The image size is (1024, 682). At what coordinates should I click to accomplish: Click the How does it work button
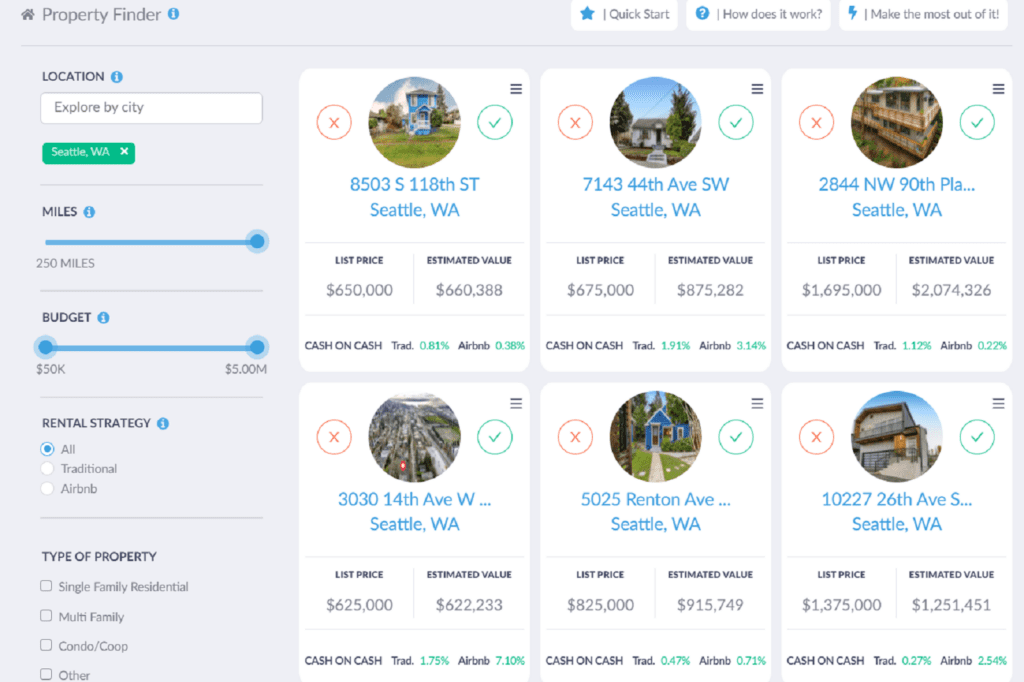click(757, 14)
